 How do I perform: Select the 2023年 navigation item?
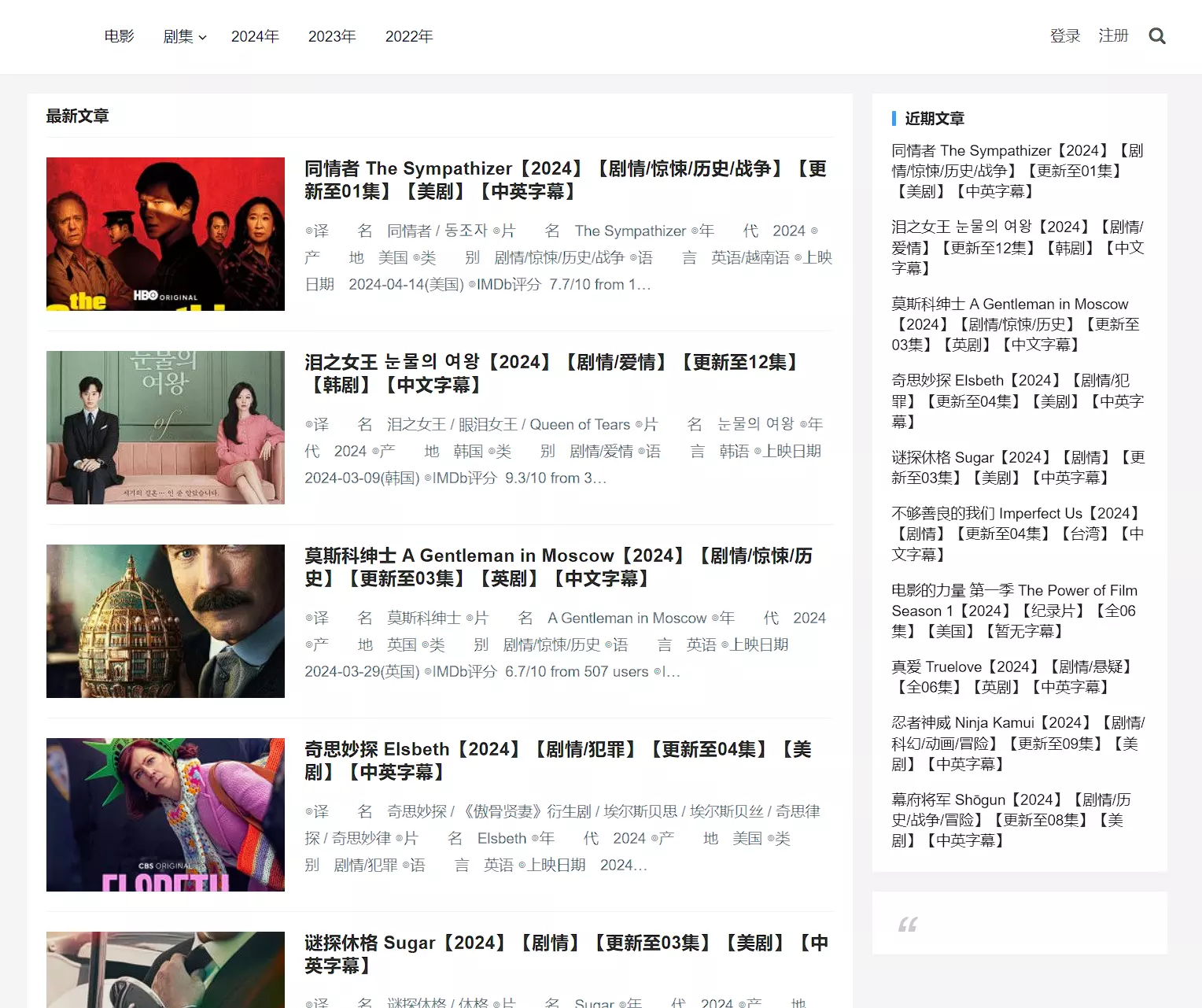pos(332,36)
